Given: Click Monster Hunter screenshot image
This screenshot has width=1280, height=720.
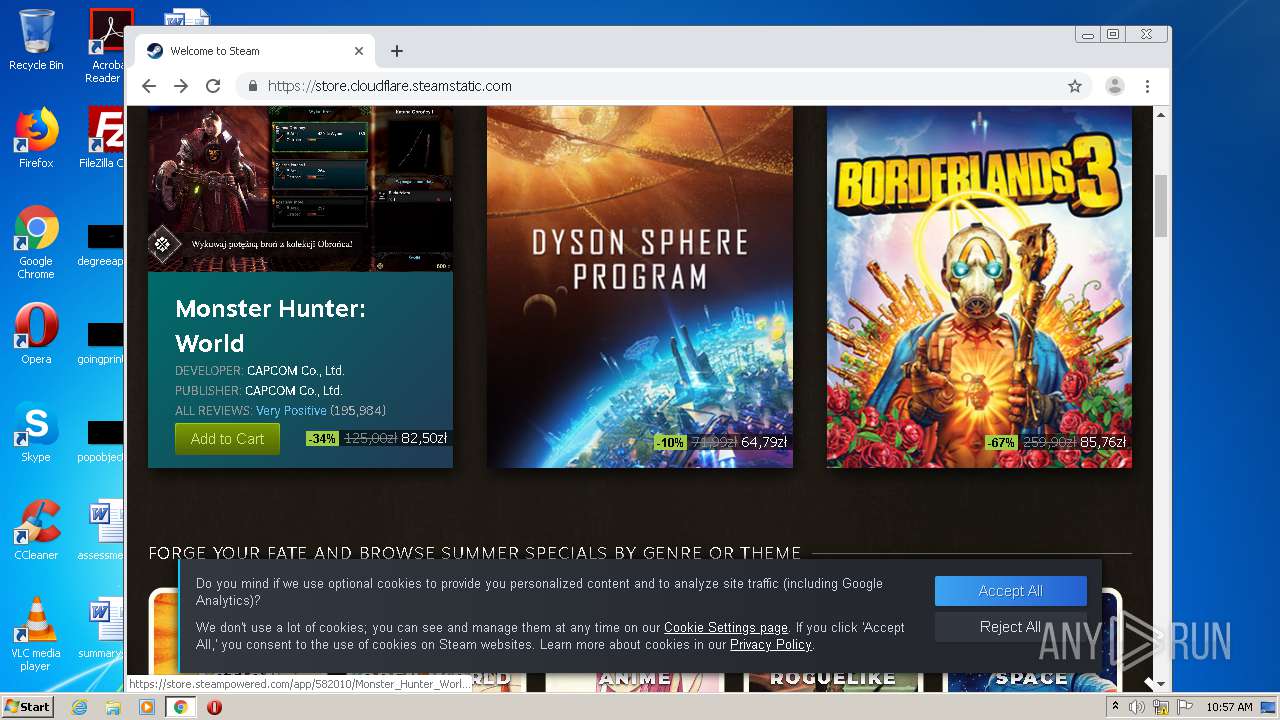Looking at the screenshot, I should coord(300,189).
